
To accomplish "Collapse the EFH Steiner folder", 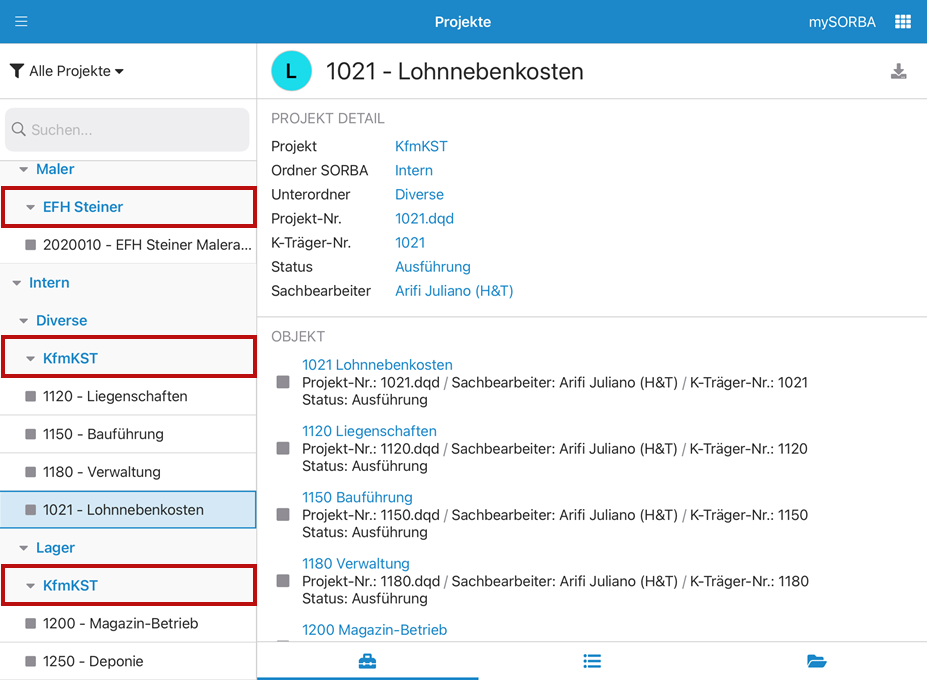I will (x=31, y=208).
